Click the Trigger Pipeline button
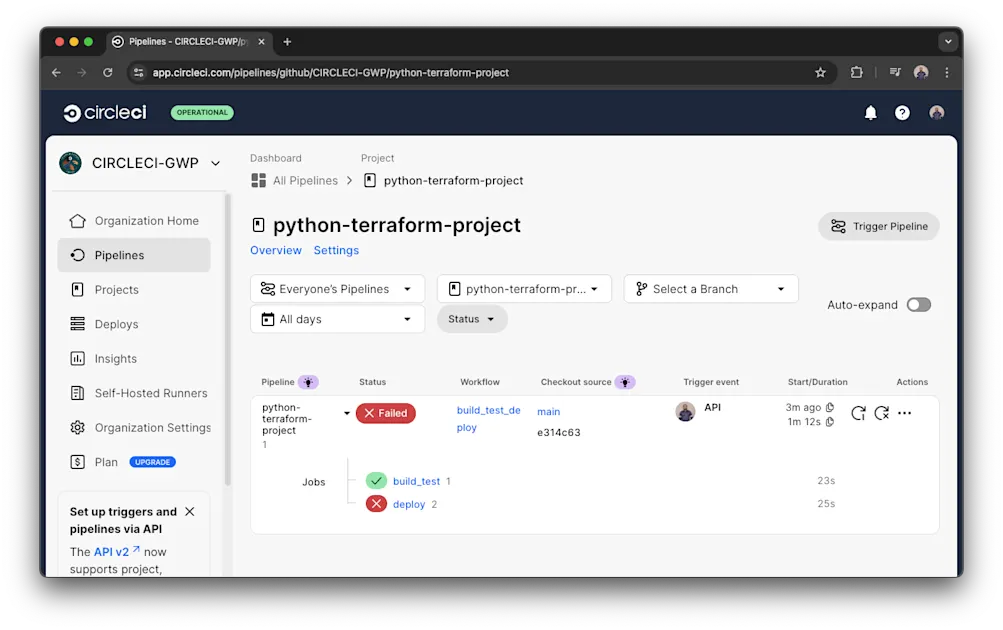 pyautogui.click(x=878, y=226)
